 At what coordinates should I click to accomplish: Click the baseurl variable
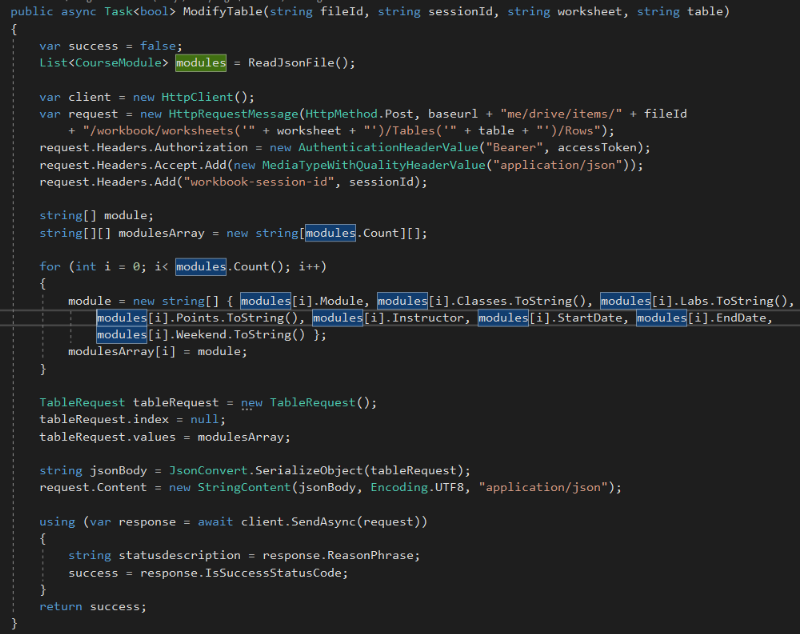tap(453, 114)
